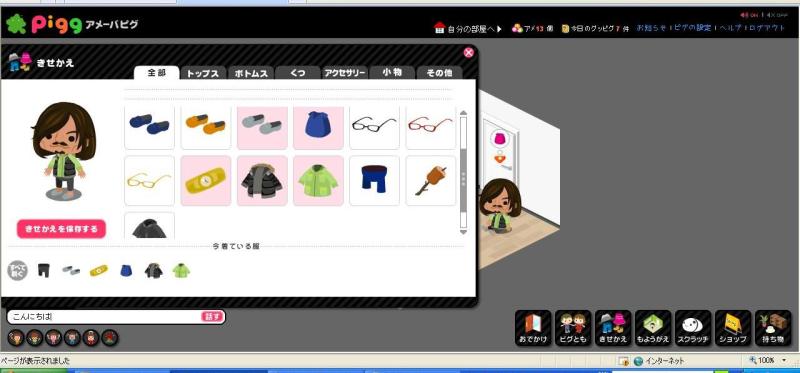Click the chat text input field

tap(105, 317)
